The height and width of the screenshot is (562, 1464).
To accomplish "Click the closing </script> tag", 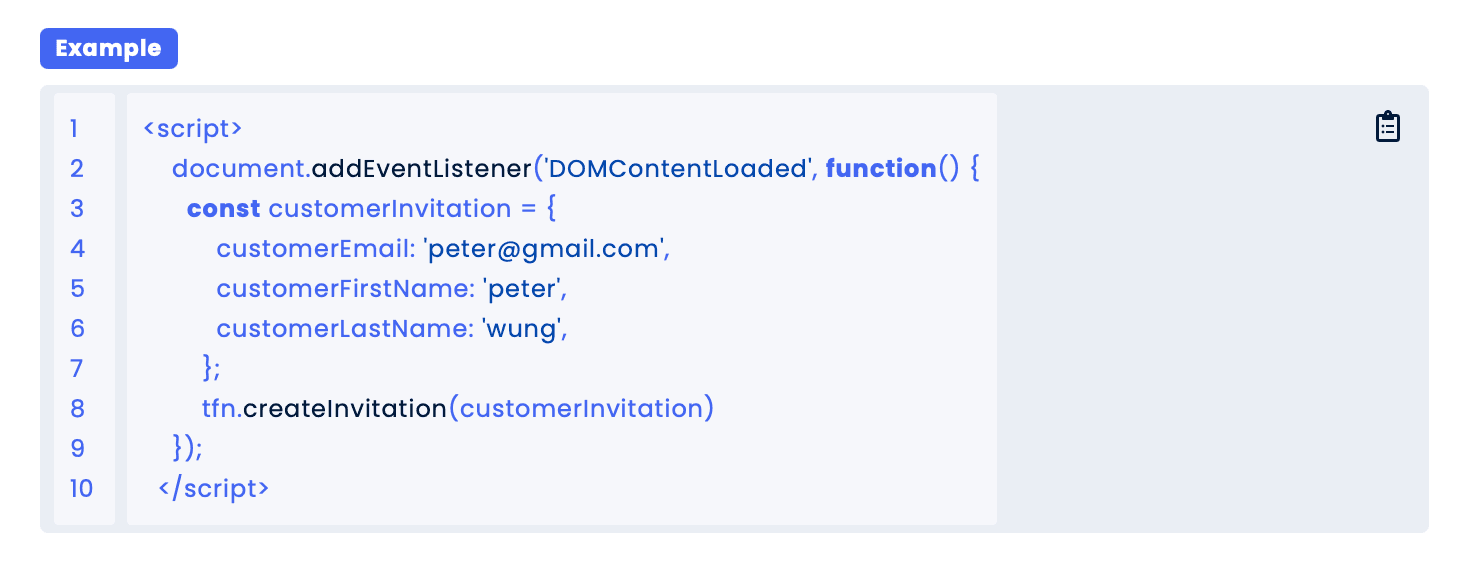I will click(213, 489).
